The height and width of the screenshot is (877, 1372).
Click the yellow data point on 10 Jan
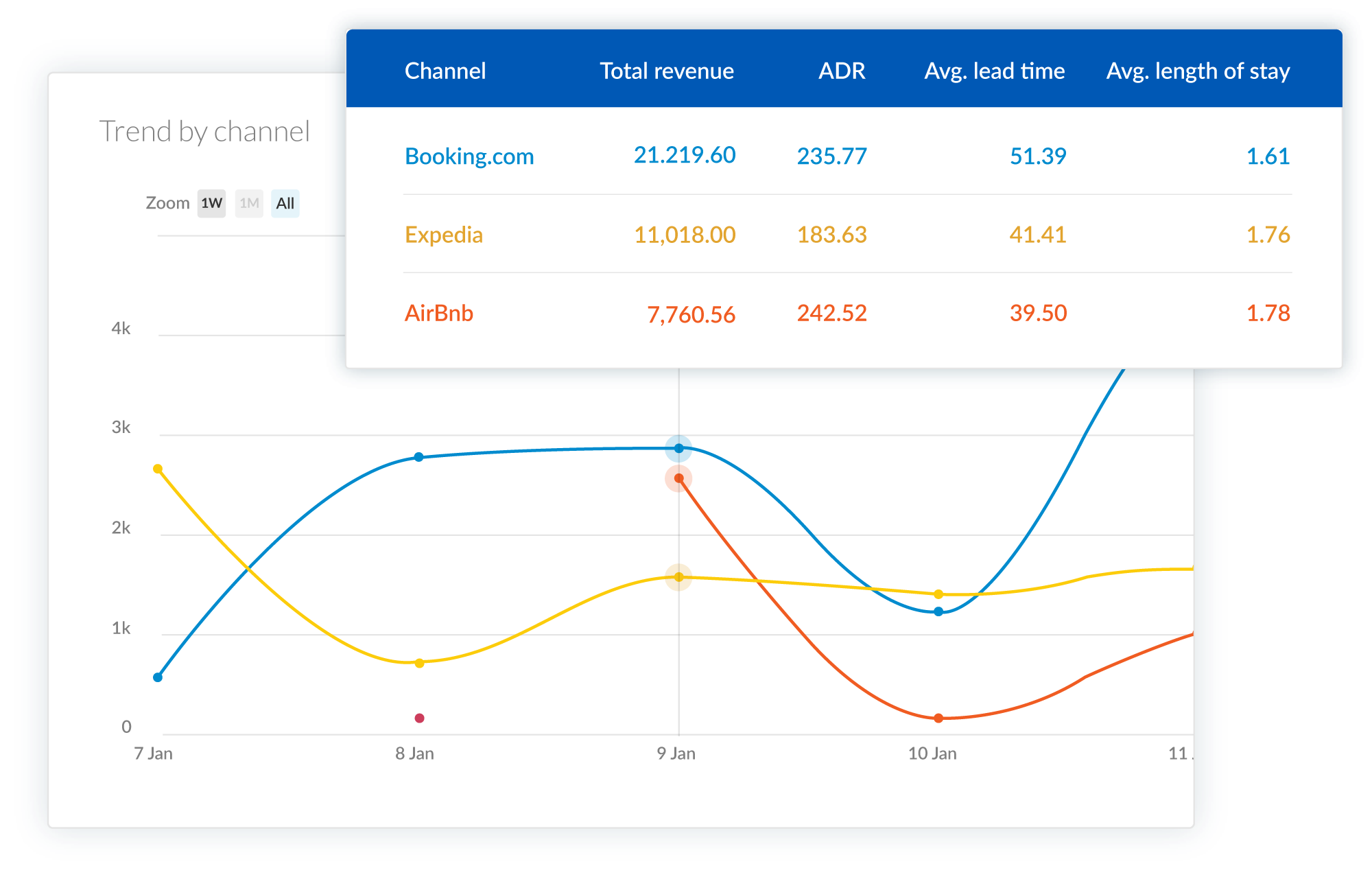938,594
